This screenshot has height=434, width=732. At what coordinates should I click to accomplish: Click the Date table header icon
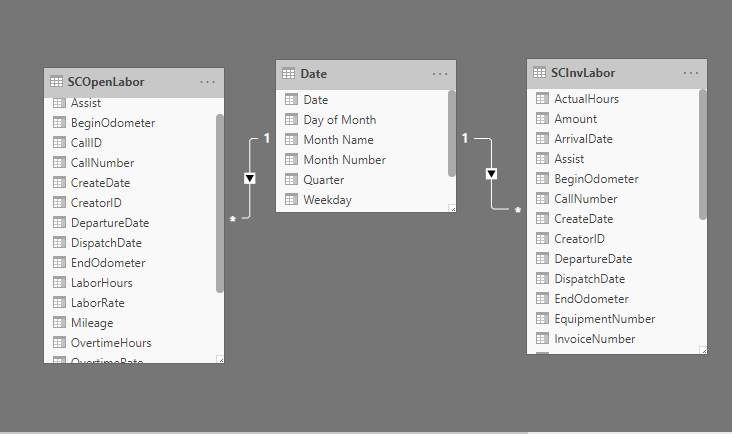point(289,74)
